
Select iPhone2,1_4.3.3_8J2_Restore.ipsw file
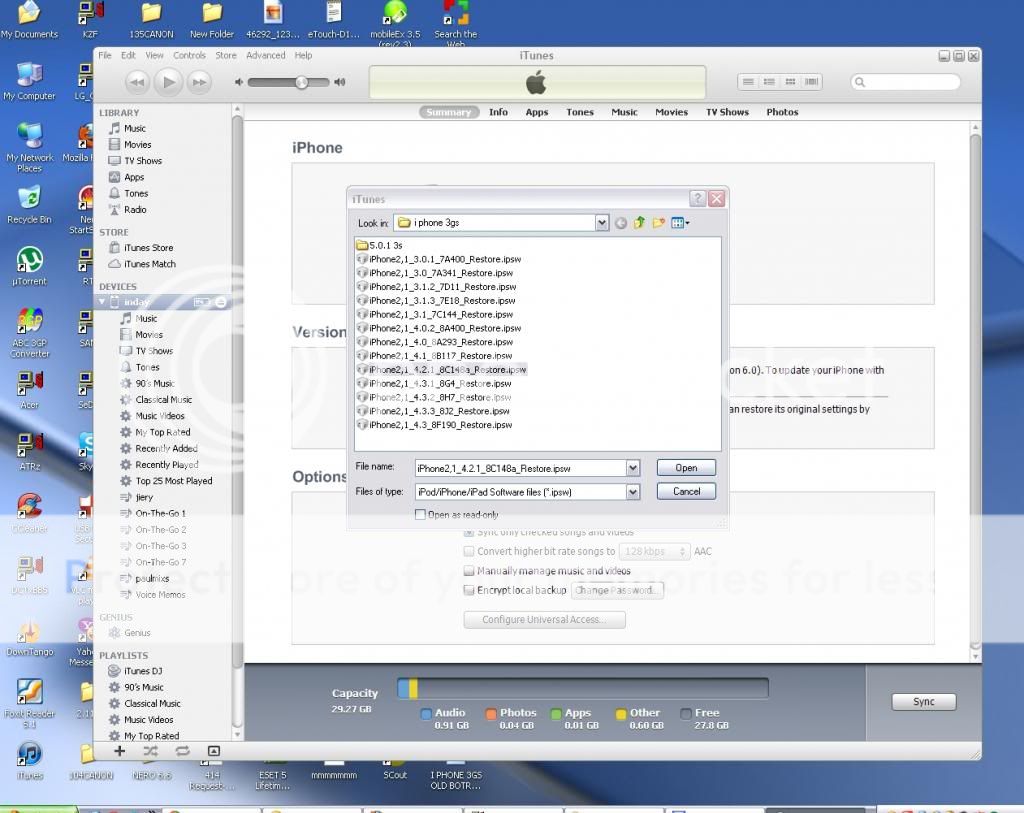tap(433, 411)
